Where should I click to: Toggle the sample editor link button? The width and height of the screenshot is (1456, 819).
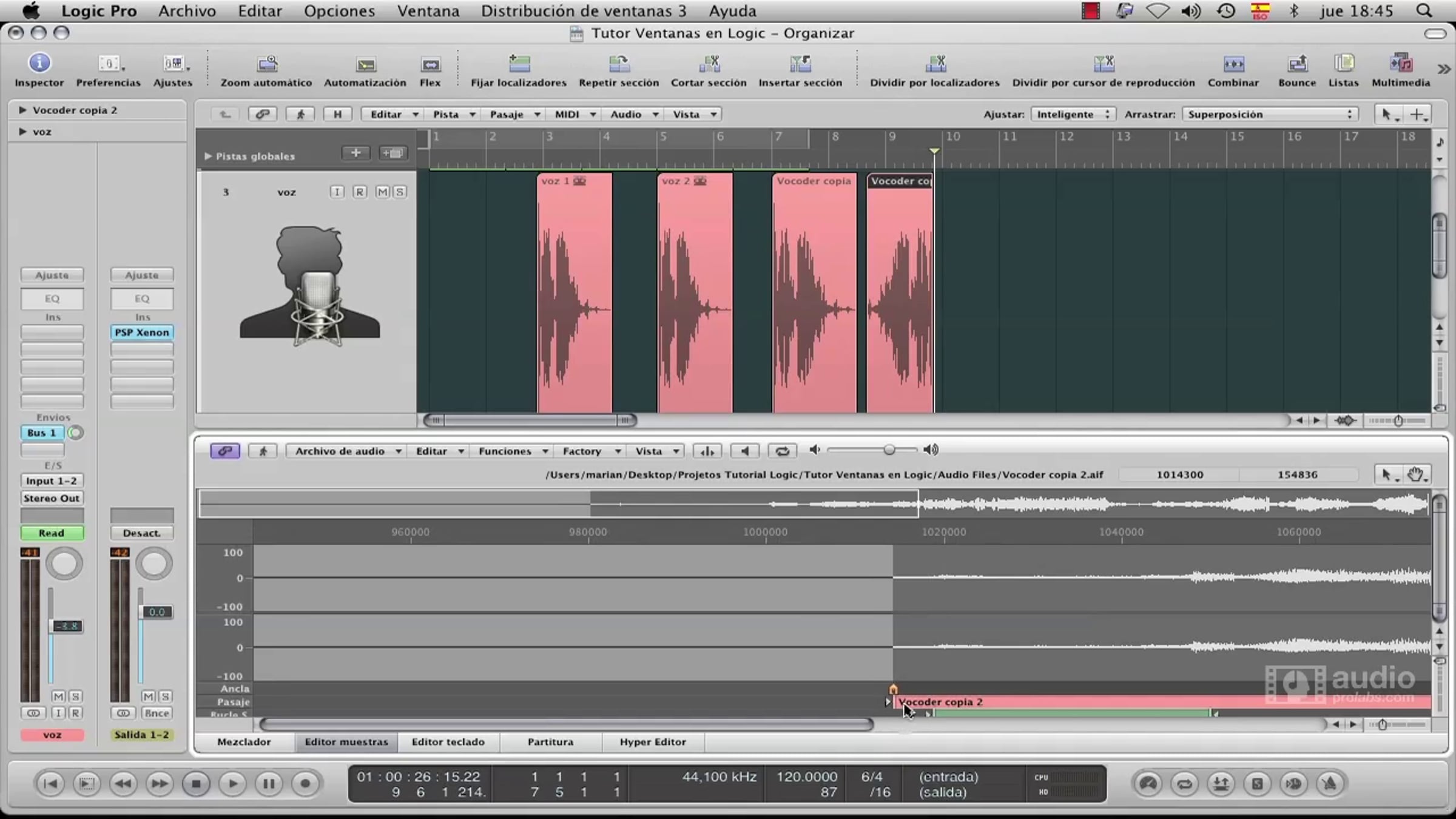[225, 451]
